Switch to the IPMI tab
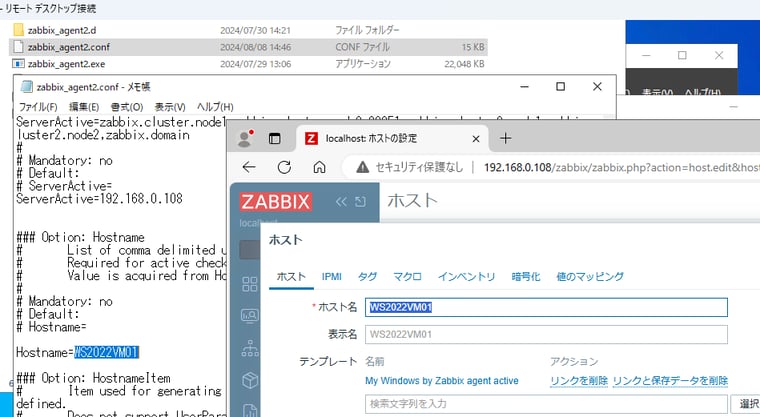This screenshot has height=417, width=760. [x=332, y=277]
